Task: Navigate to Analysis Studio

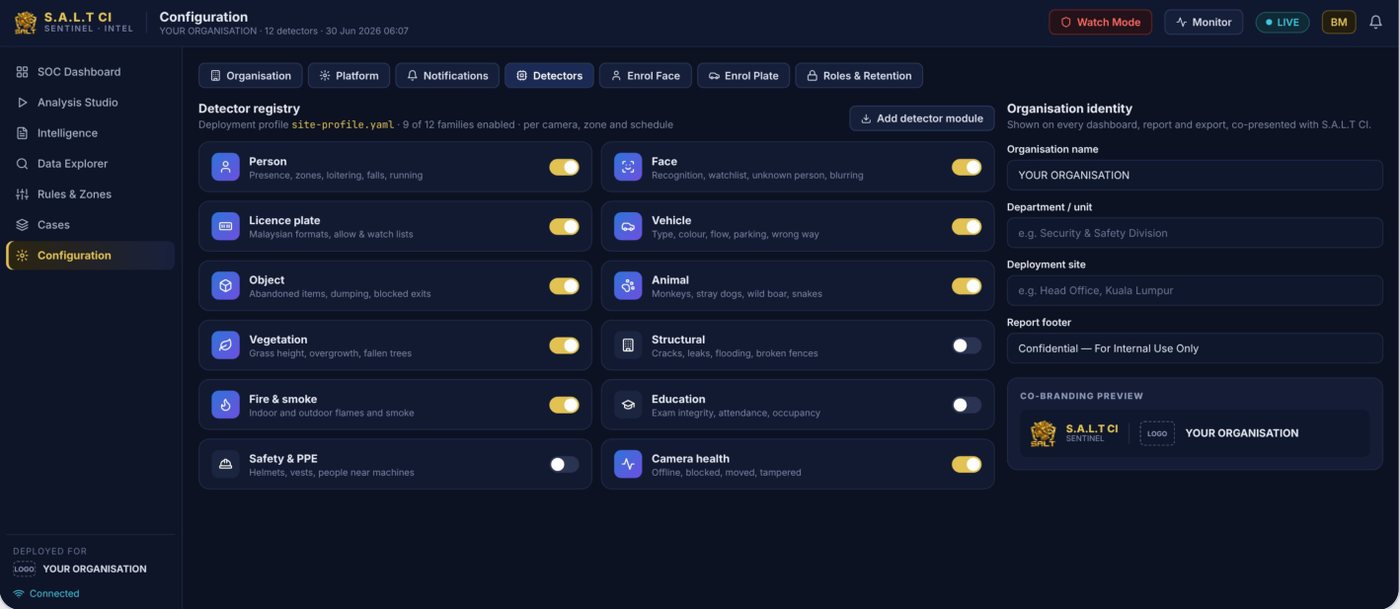Action: tap(90, 102)
